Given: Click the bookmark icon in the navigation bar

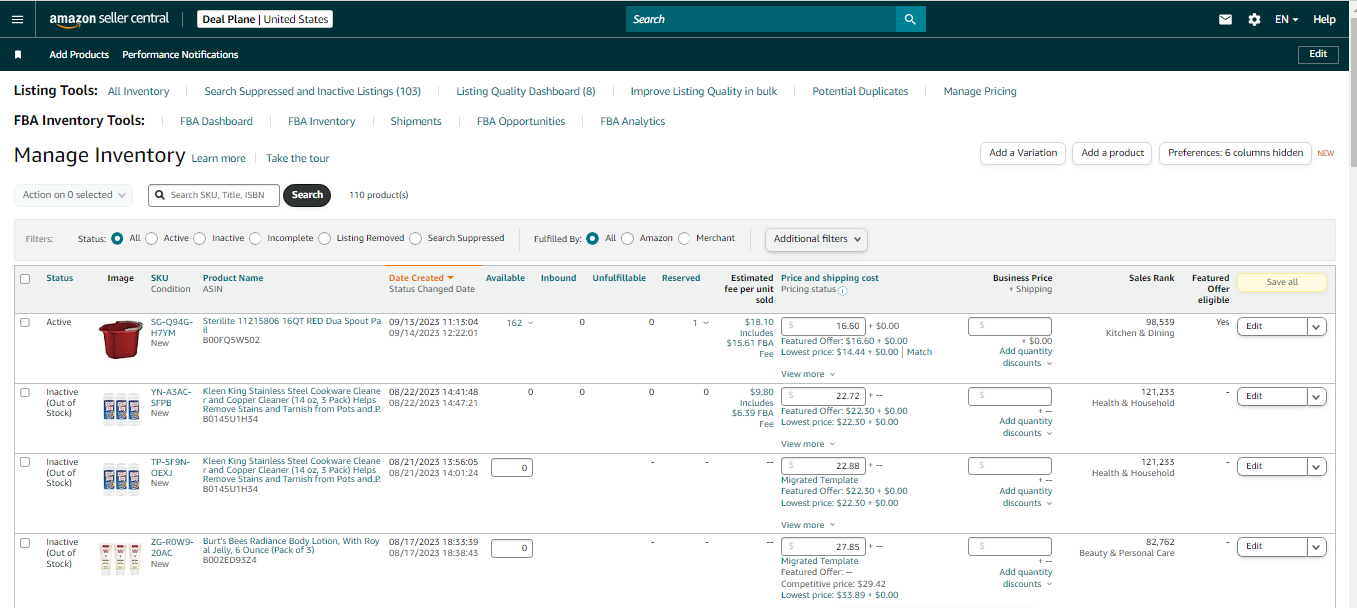Looking at the screenshot, I should (x=17, y=54).
